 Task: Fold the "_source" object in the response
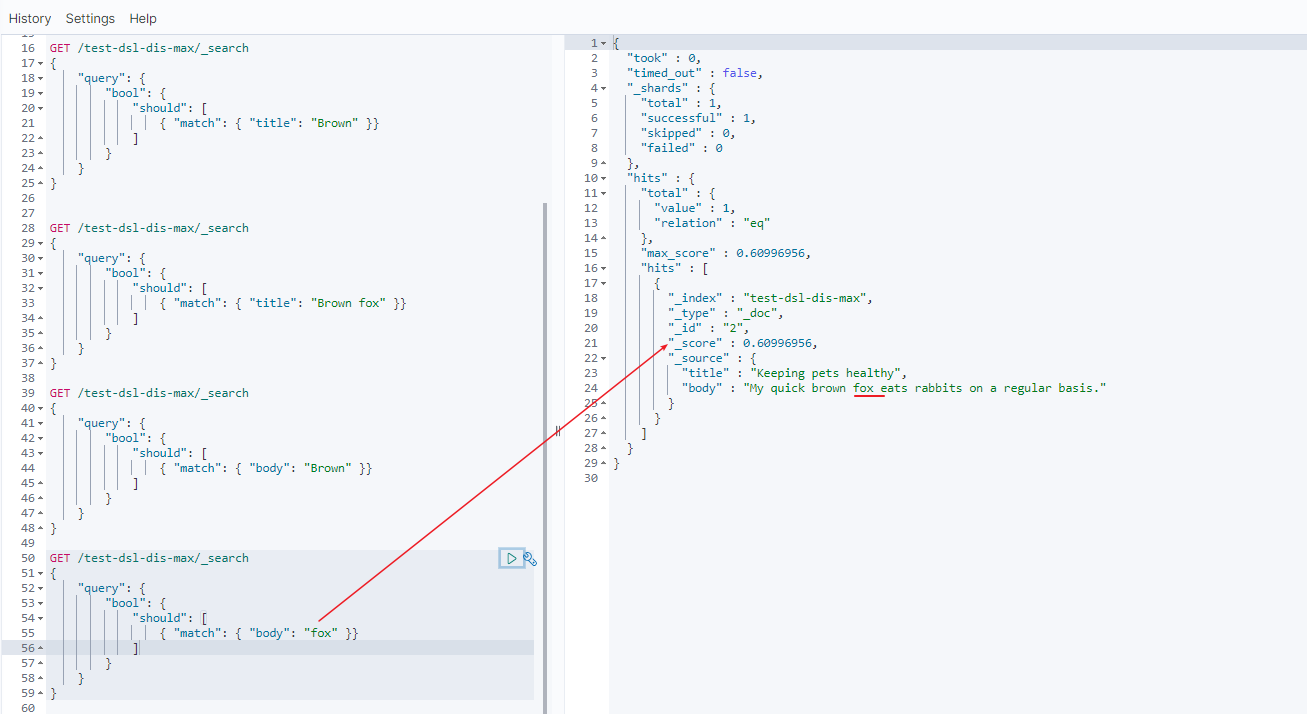(x=603, y=358)
